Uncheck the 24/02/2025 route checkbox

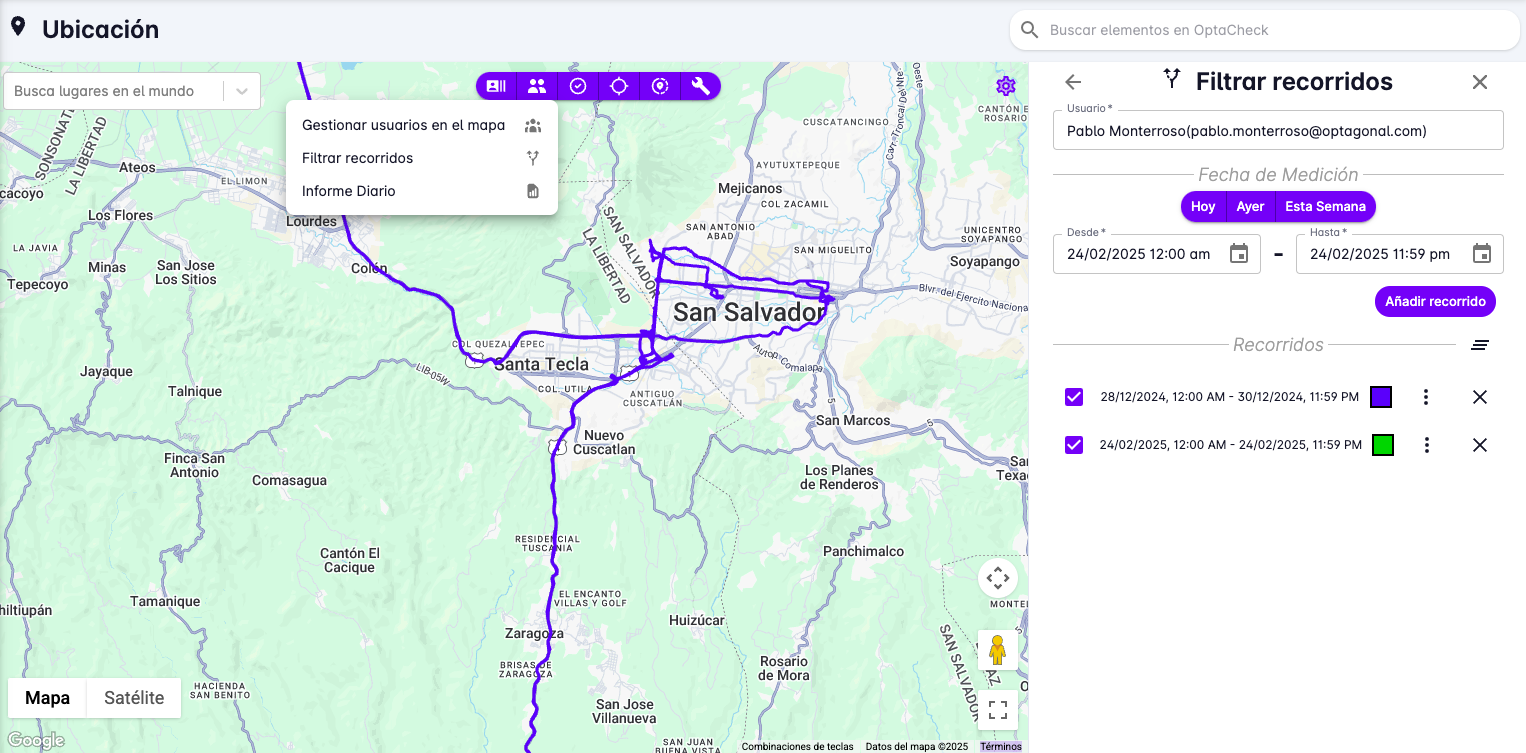click(1074, 445)
